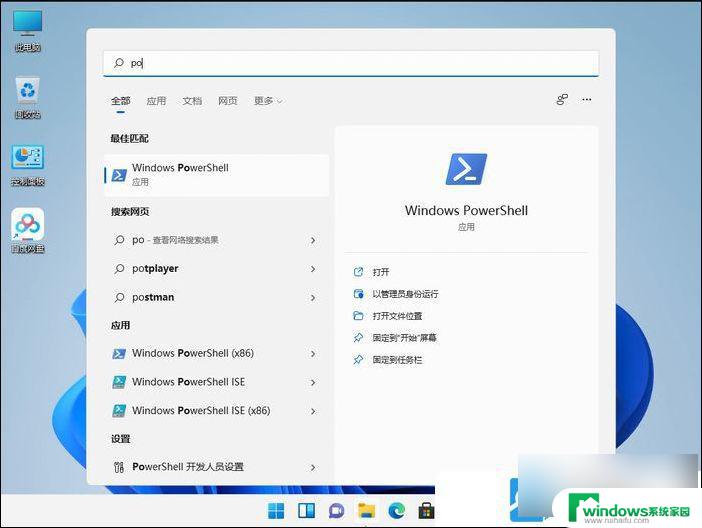Click the search text field containing 'po'

pyautogui.click(x=351, y=63)
